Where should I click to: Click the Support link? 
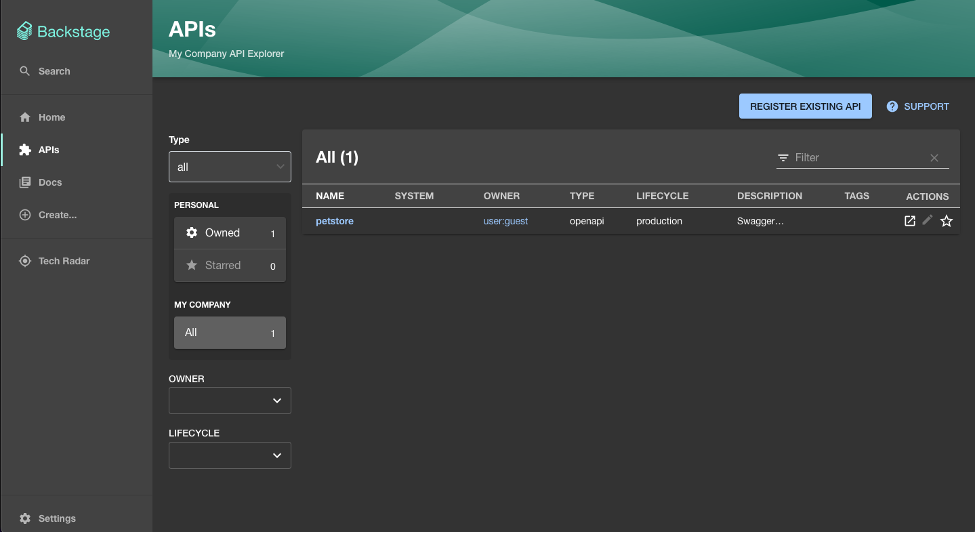pos(918,107)
